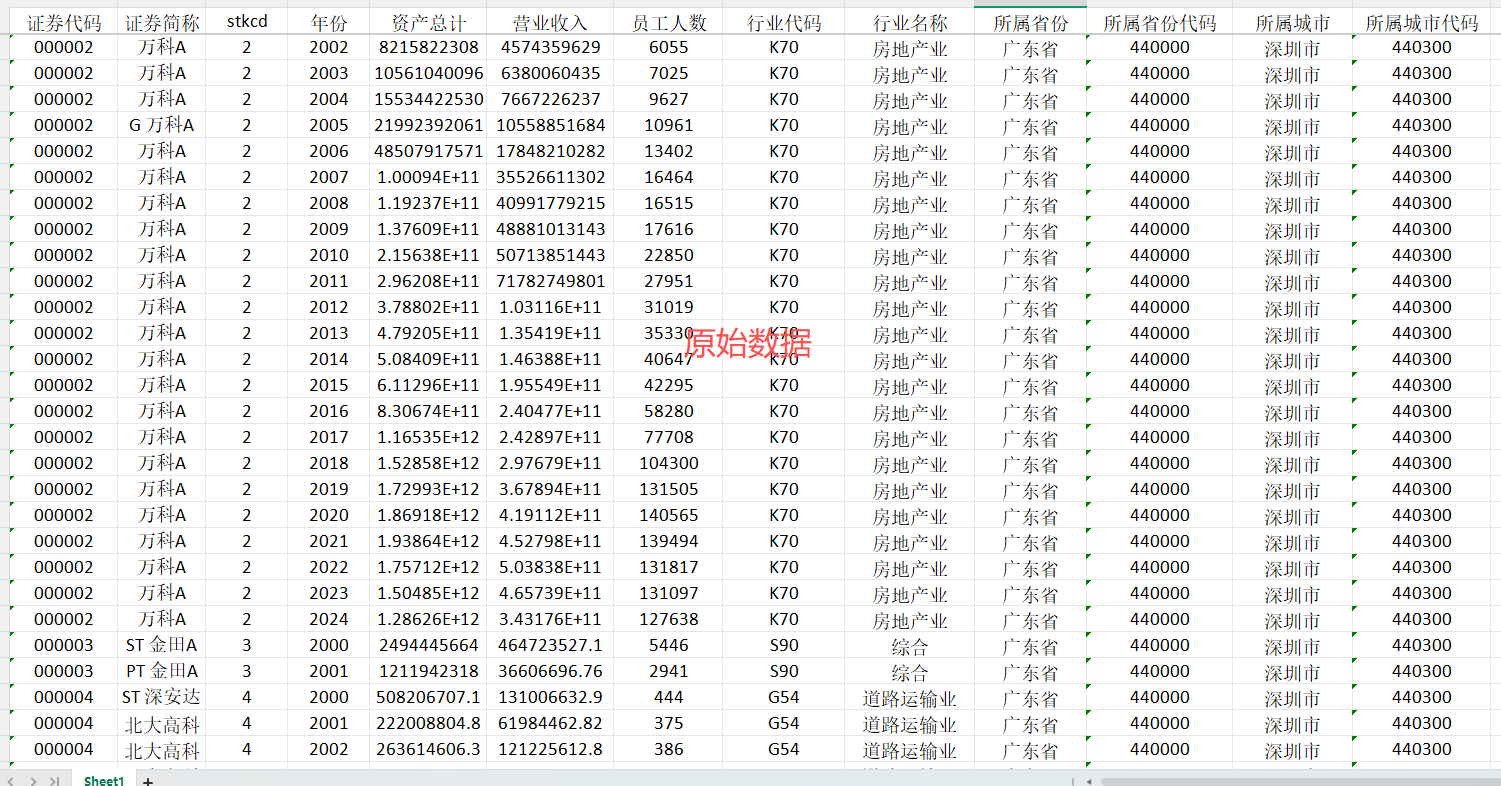Click the employee count 140565
Screen dimensions: 1501x786
(669, 515)
